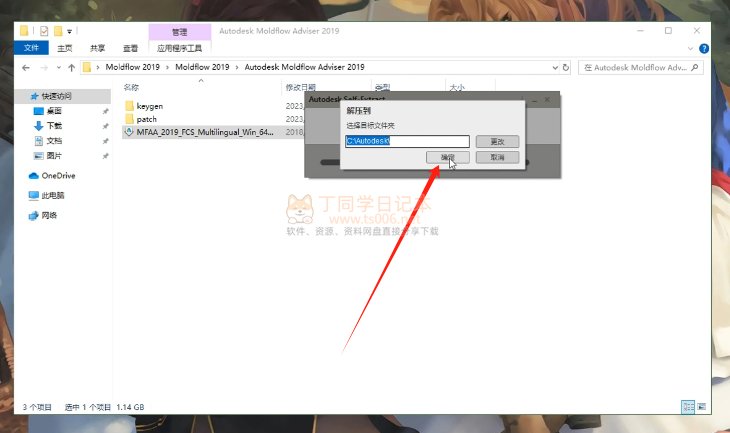Viewport: 730px width, 433px height.
Task: Click the 取消 button in extract dialog
Action: [x=497, y=157]
